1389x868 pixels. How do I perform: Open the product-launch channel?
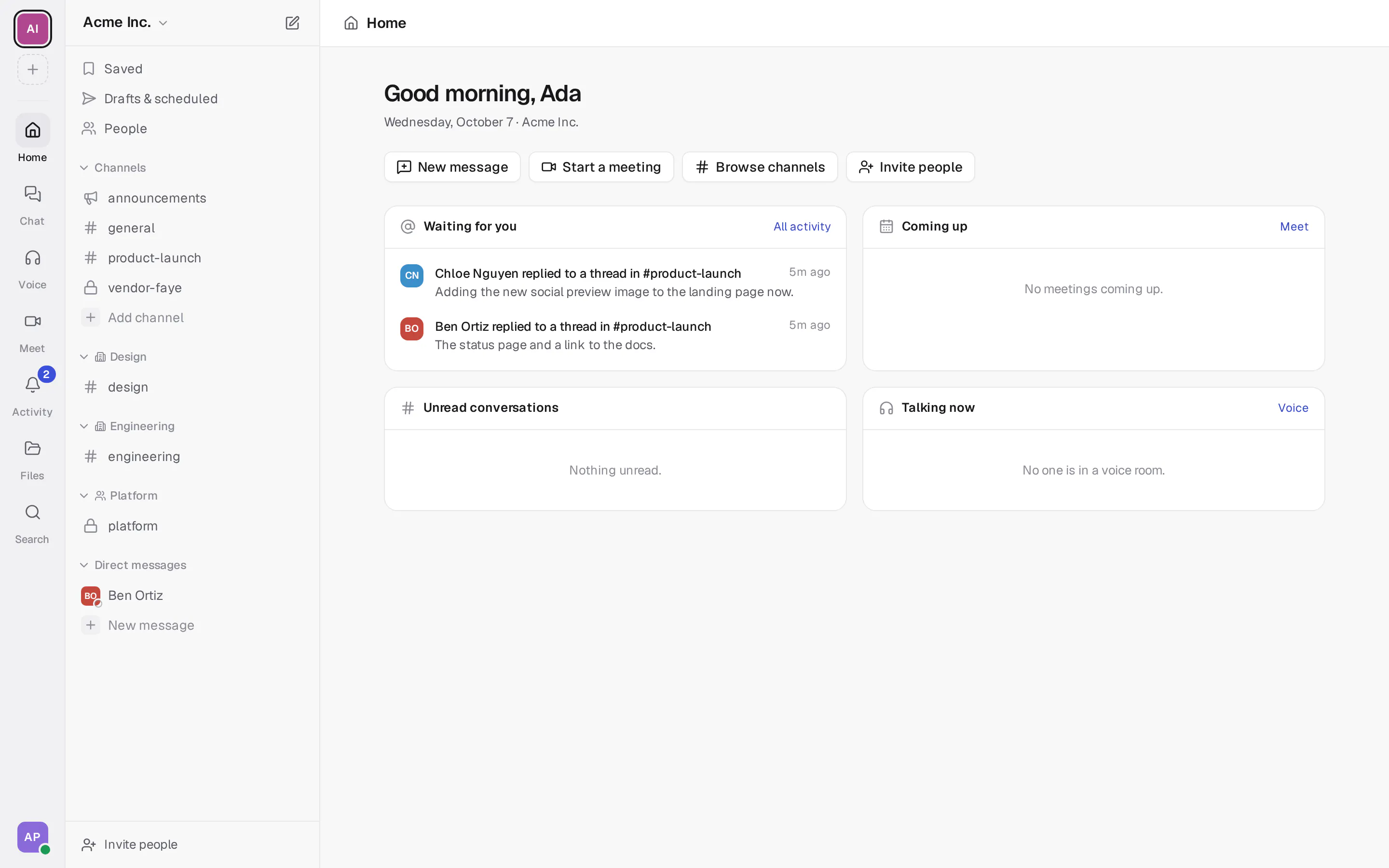click(x=192, y=257)
